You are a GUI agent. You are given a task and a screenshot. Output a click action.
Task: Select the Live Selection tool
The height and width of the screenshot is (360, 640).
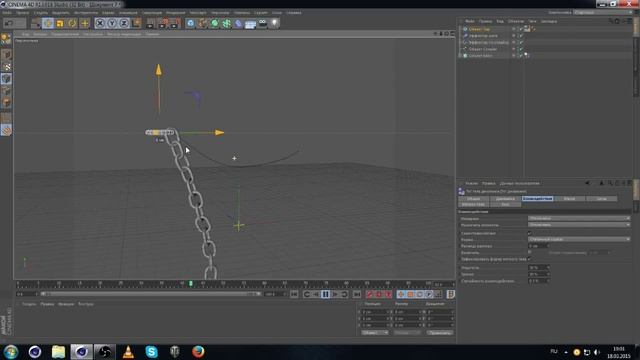[x=36, y=23]
